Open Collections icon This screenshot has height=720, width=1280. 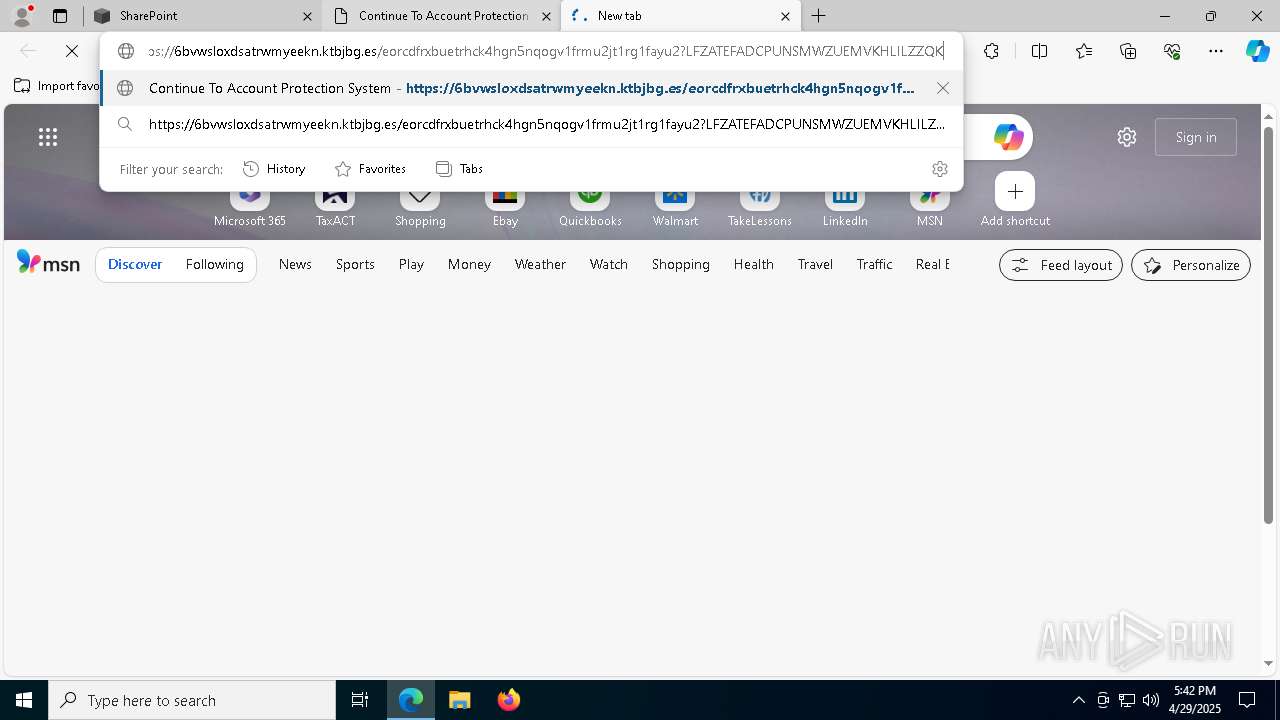coord(1128,51)
